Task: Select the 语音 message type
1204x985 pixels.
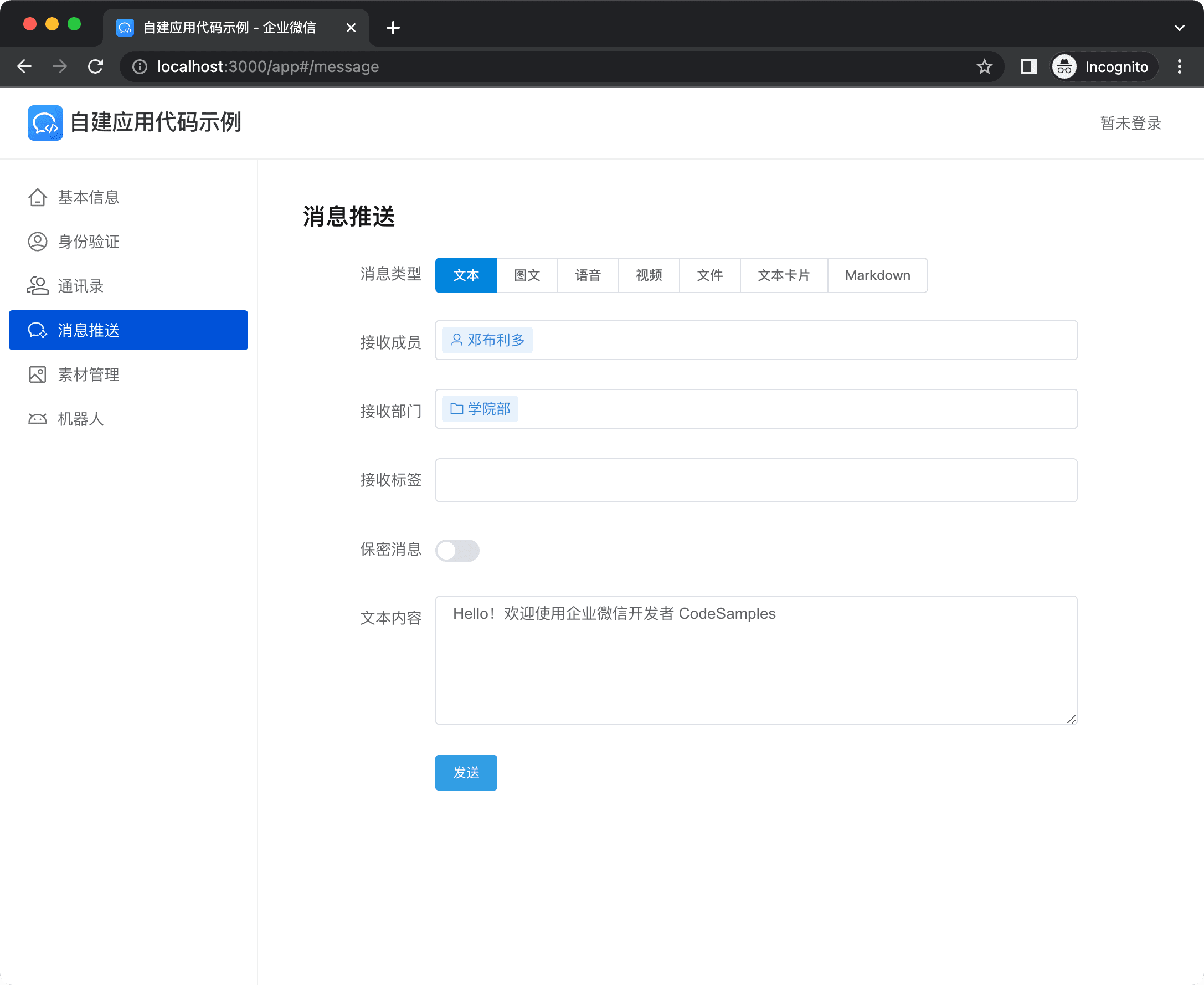Action: click(588, 275)
